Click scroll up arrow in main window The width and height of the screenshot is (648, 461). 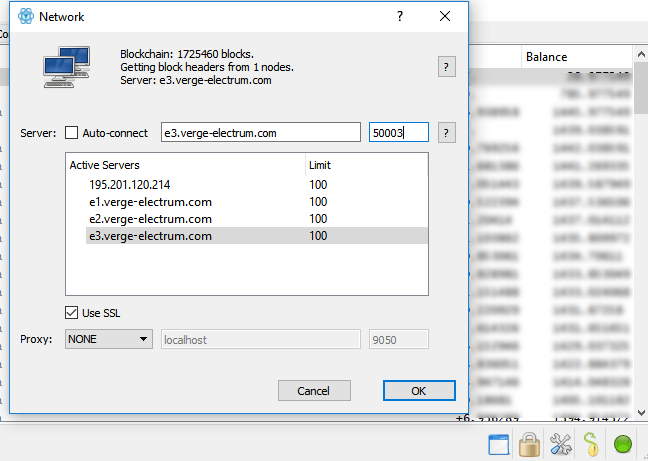tap(641, 54)
